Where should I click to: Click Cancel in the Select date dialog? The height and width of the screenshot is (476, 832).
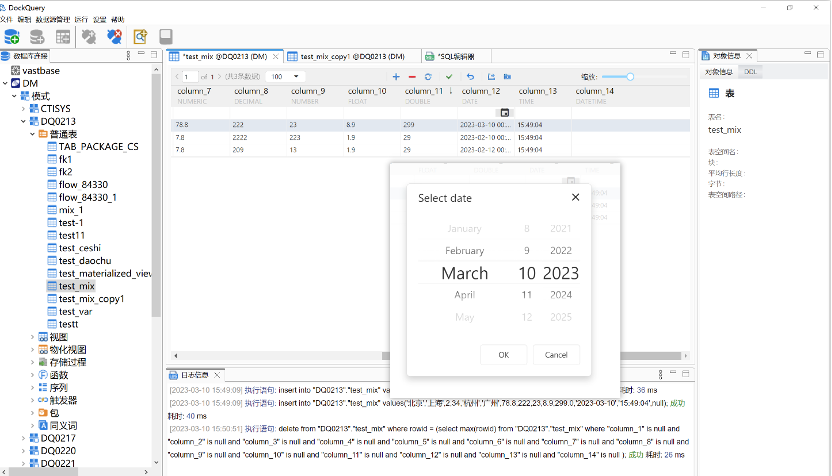pos(556,355)
